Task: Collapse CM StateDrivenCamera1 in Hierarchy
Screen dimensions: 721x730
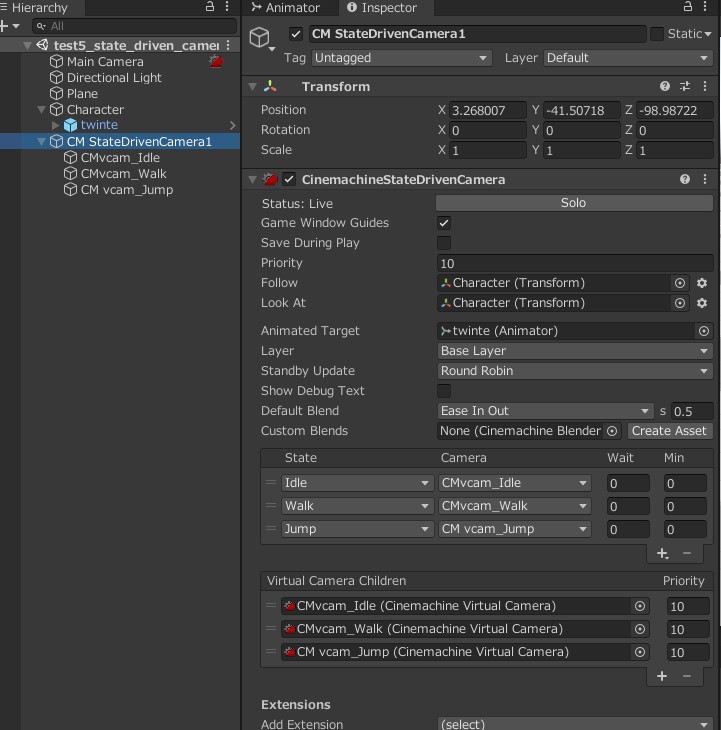Action: pyautogui.click(x=41, y=142)
